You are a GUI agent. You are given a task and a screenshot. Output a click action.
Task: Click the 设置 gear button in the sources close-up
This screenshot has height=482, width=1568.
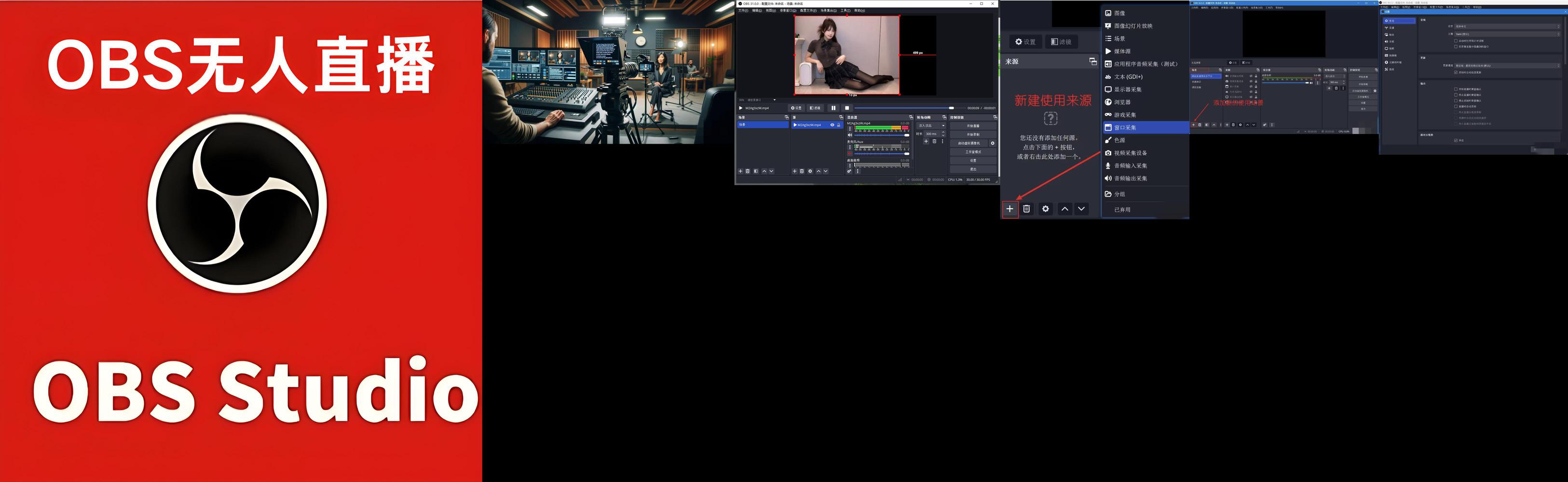click(1025, 42)
